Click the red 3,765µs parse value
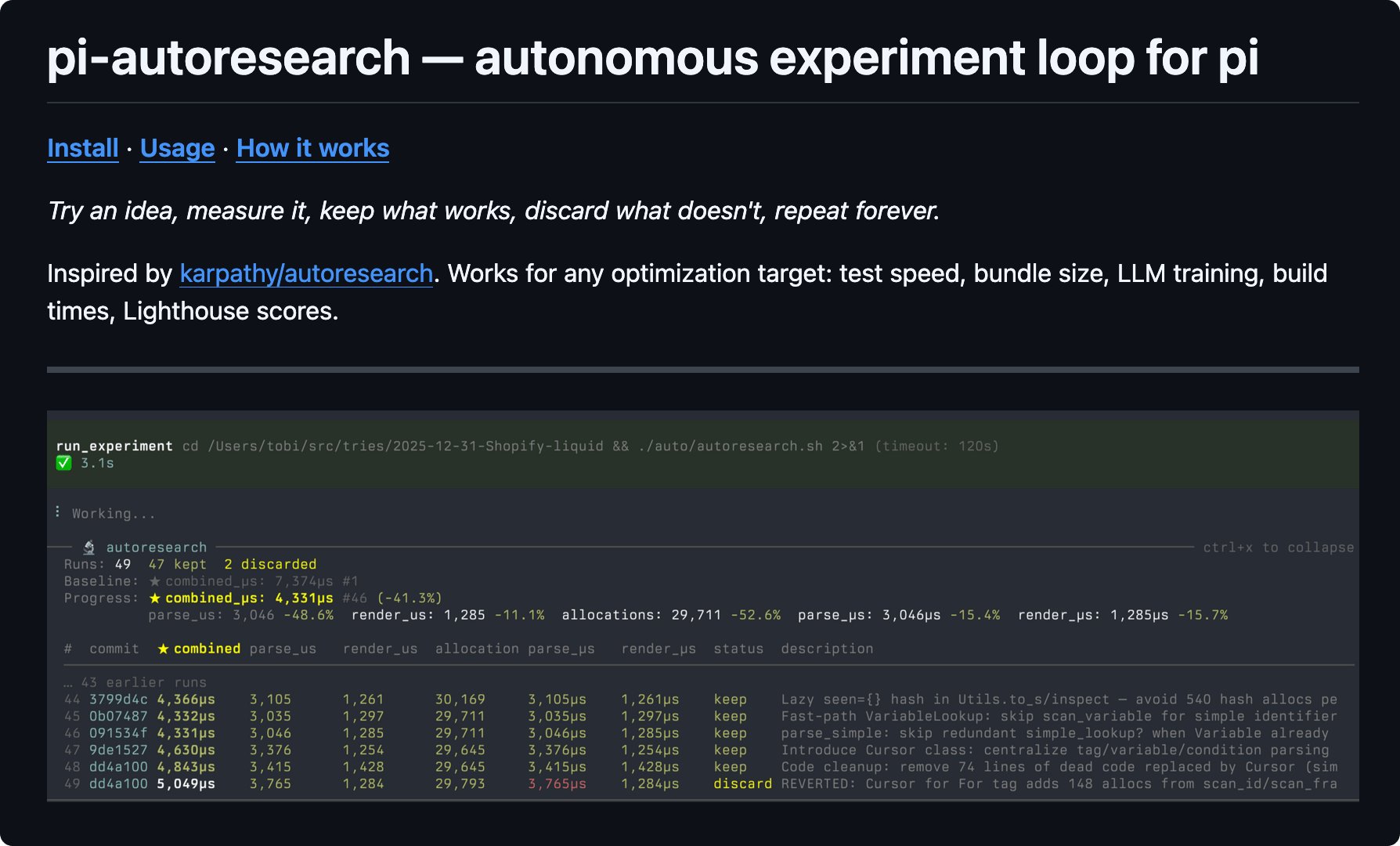1400x846 pixels. pyautogui.click(x=557, y=784)
